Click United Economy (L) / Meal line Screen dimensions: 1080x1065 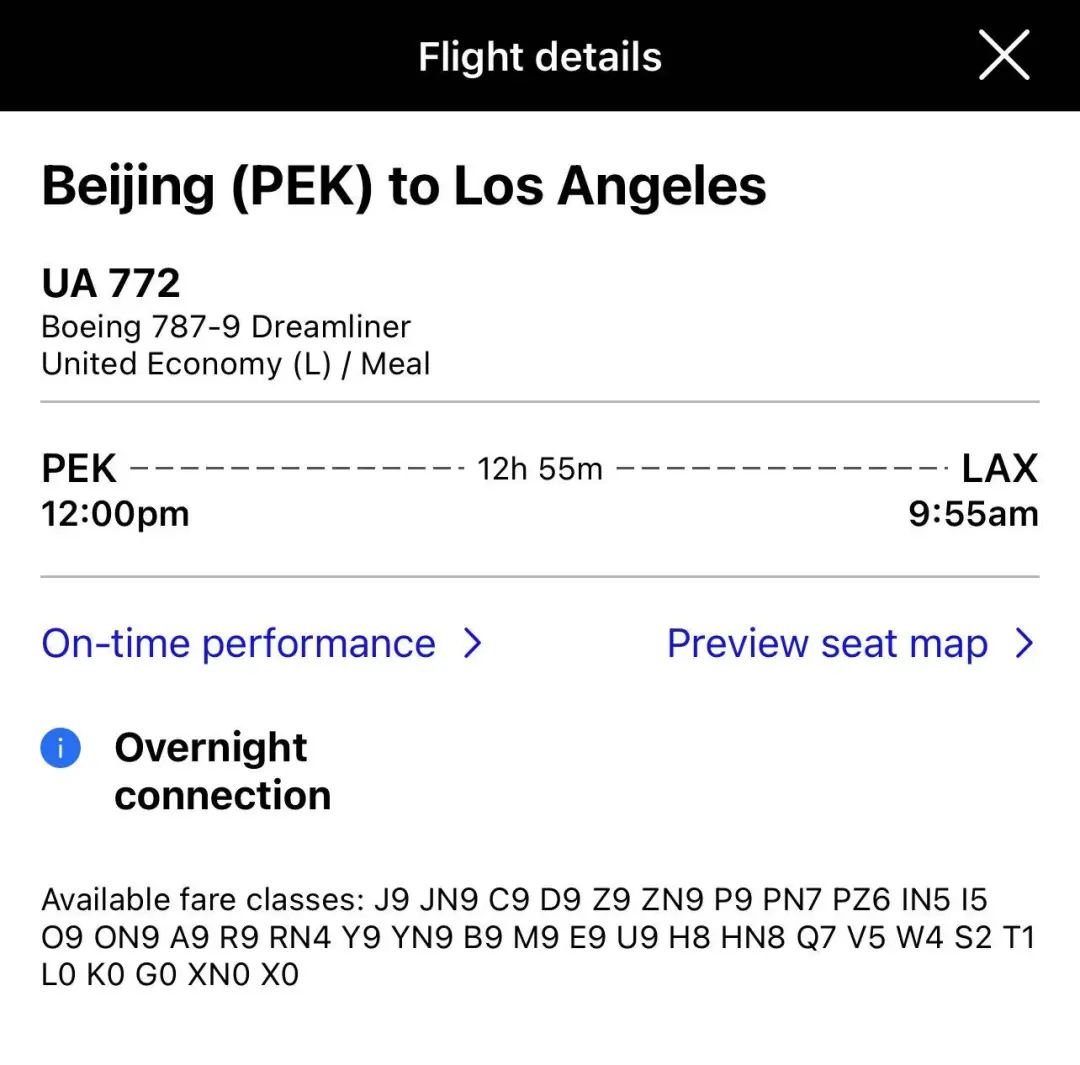pyautogui.click(x=236, y=364)
